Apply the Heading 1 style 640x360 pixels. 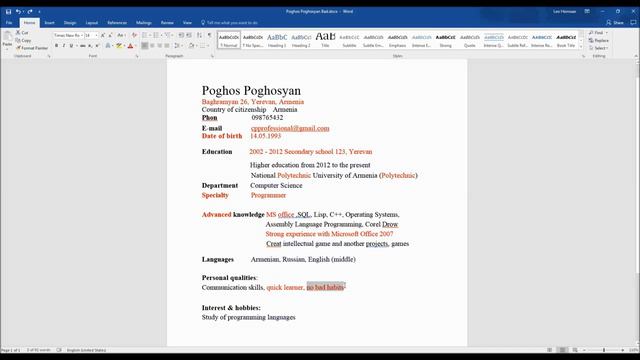(277, 40)
